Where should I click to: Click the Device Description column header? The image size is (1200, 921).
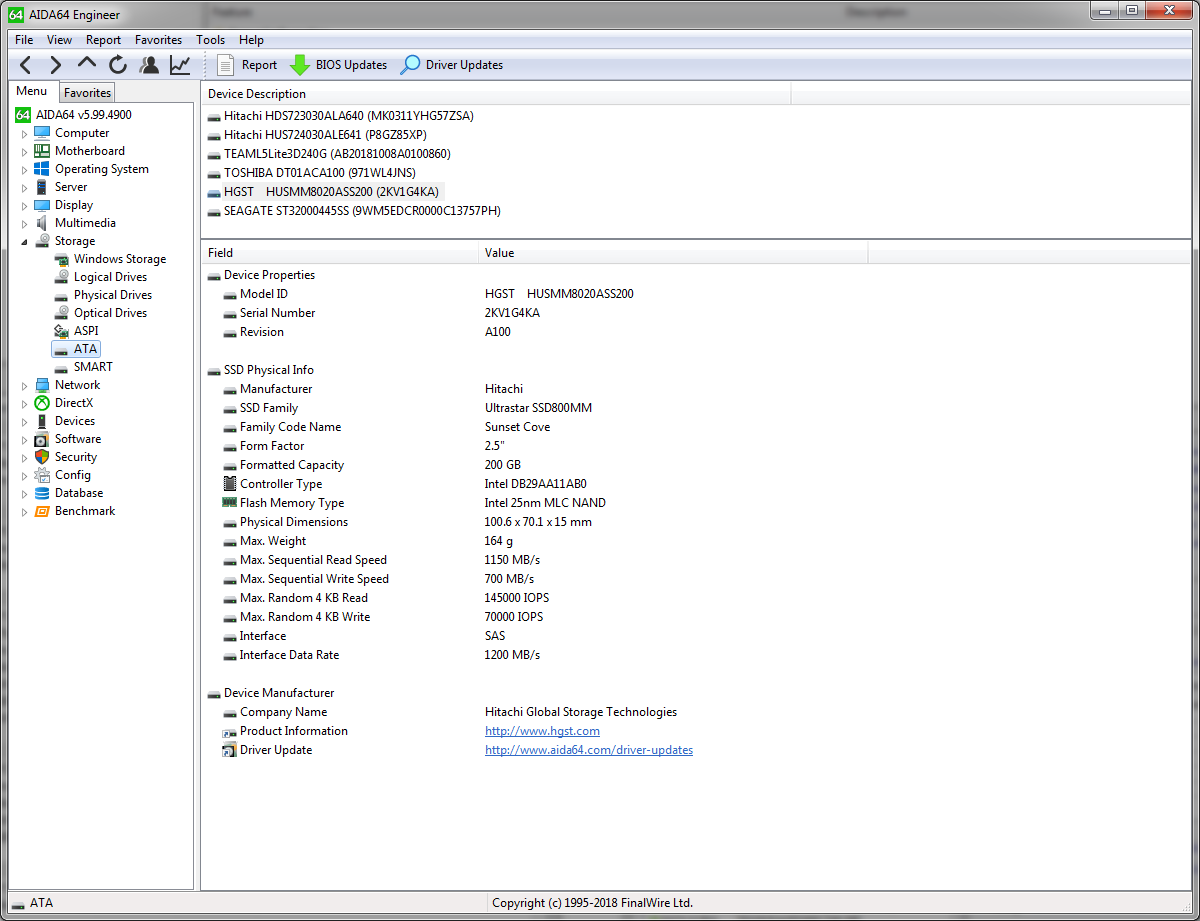pos(495,94)
